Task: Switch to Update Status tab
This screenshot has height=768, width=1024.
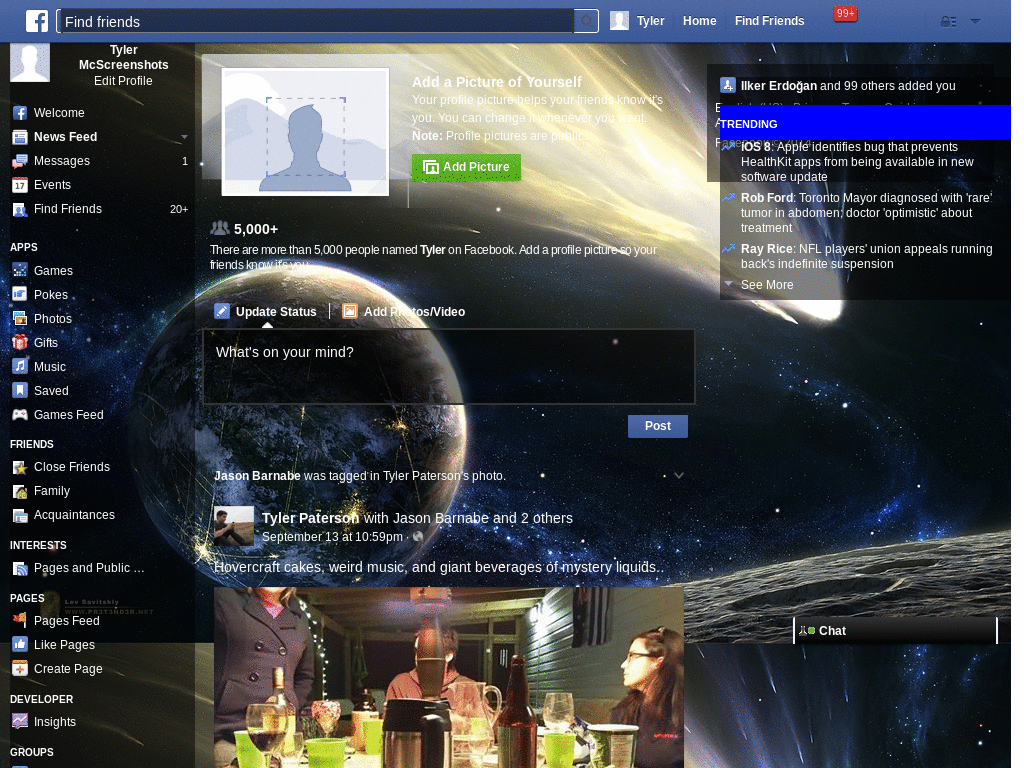Action: (266, 312)
